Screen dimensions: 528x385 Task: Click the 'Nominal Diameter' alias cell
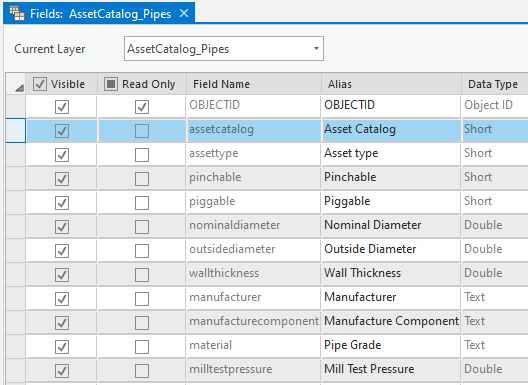391,226
